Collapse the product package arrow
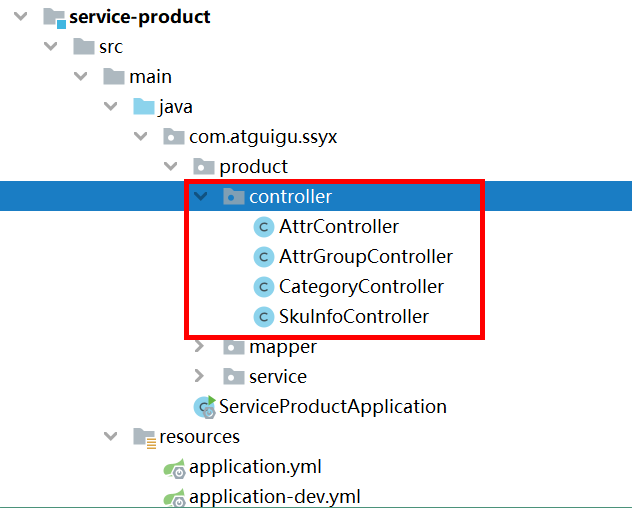The width and height of the screenshot is (632, 516). click(x=171, y=167)
